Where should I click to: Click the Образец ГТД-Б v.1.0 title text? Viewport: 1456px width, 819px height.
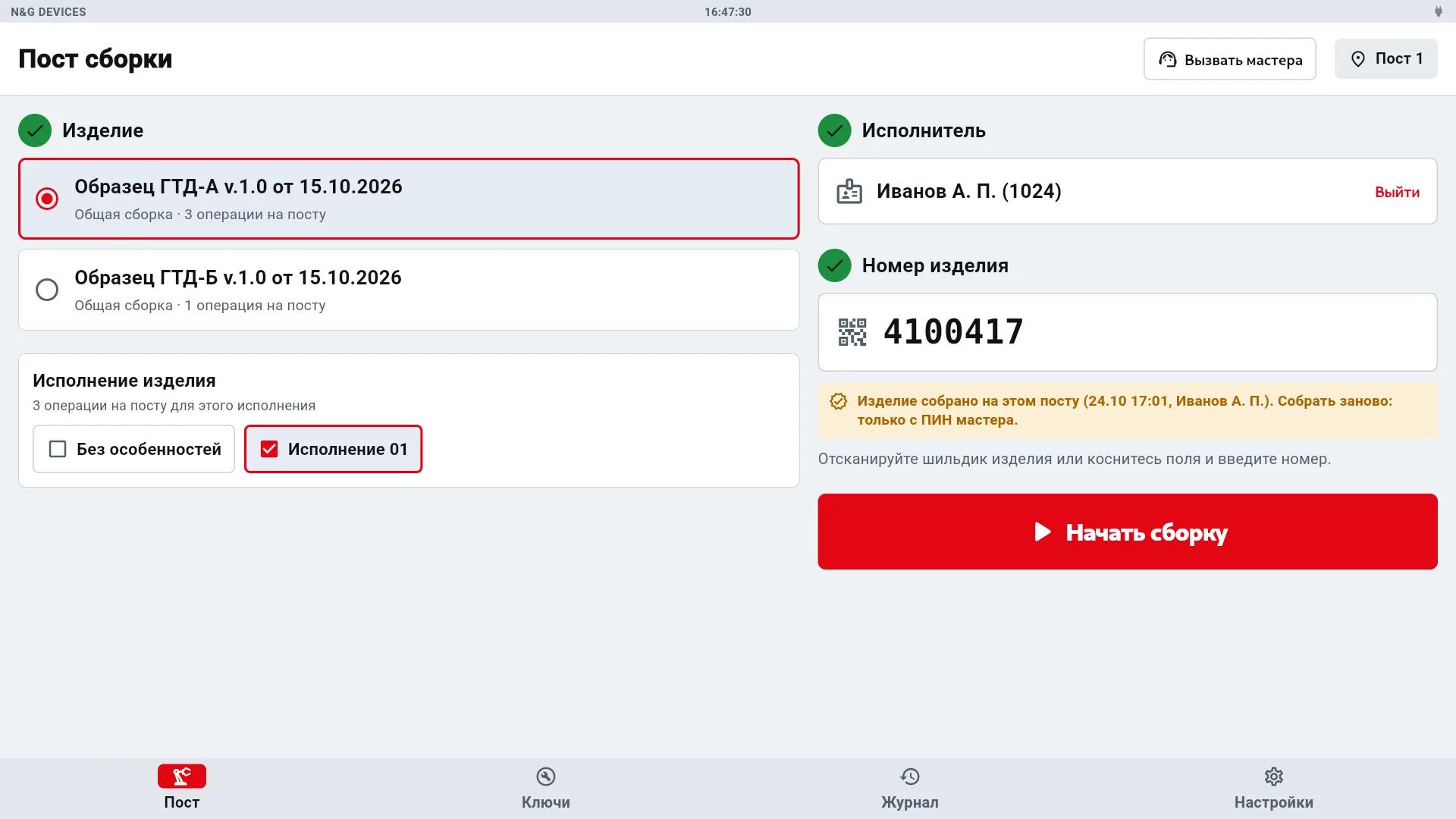click(x=238, y=278)
